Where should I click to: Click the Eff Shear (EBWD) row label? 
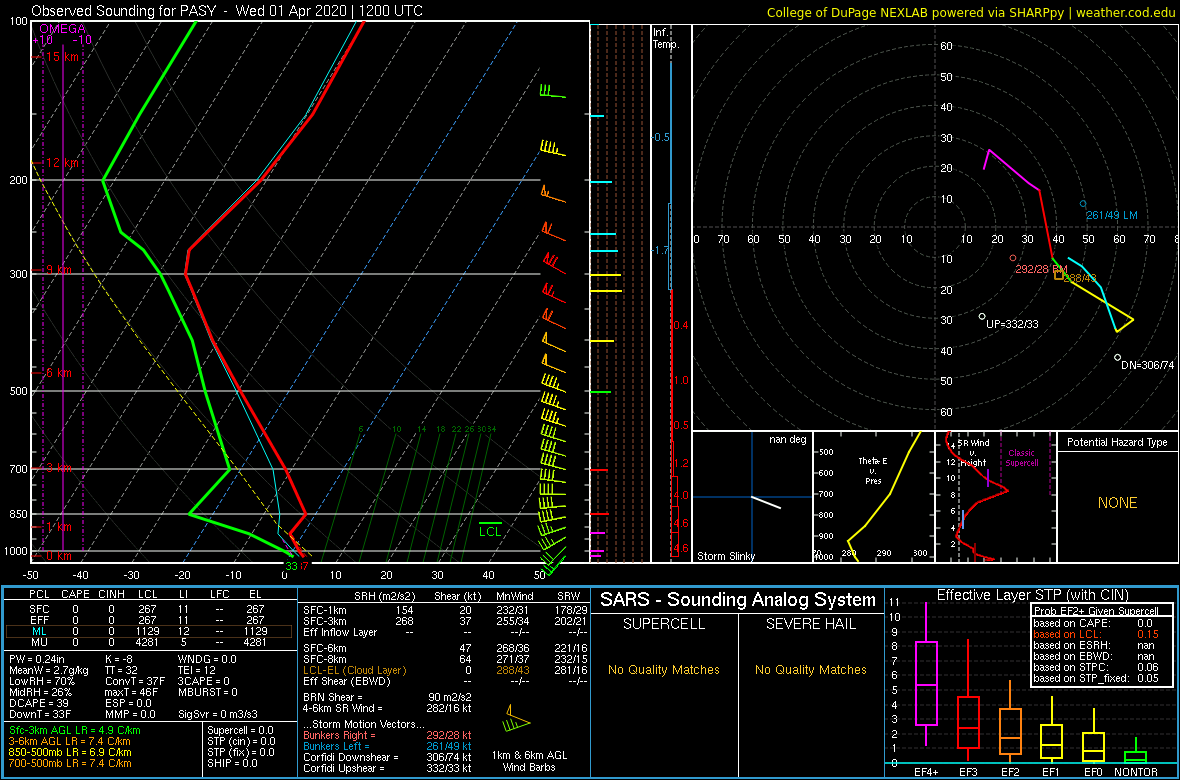point(345,680)
